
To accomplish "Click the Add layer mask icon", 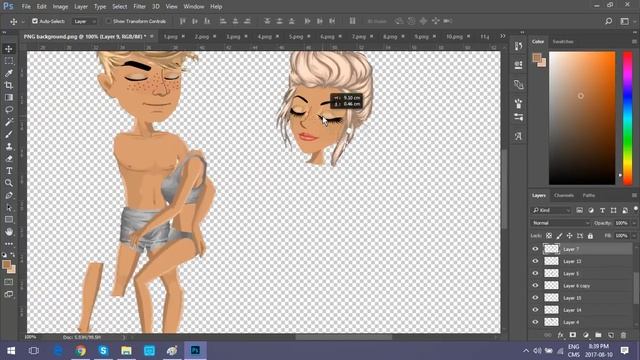I will pos(573,335).
